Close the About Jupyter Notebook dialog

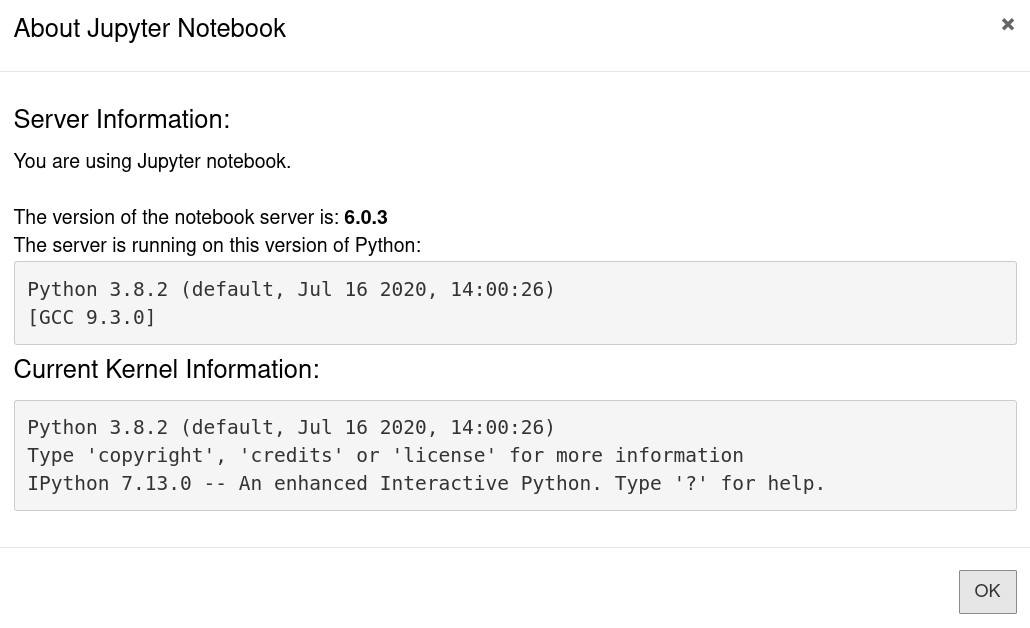[x=1007, y=24]
